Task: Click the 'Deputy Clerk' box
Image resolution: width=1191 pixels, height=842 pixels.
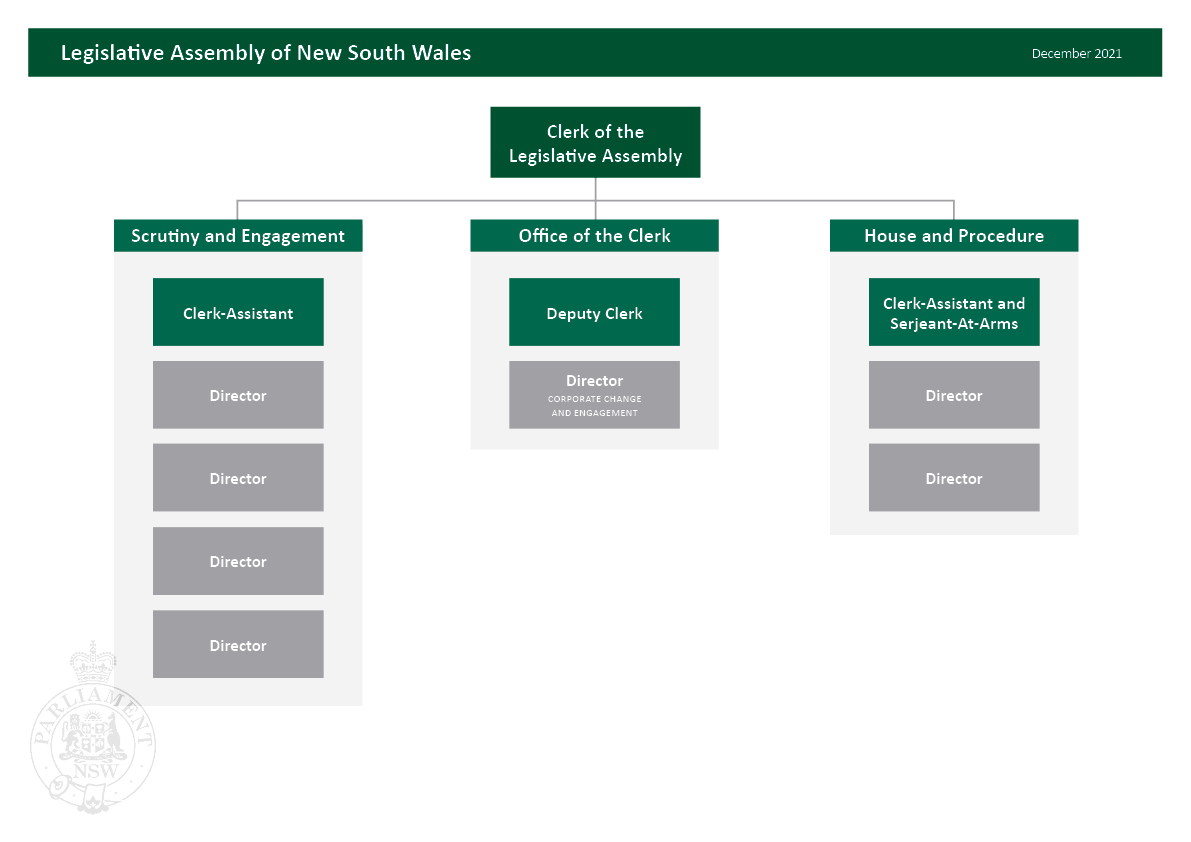Action: point(594,312)
